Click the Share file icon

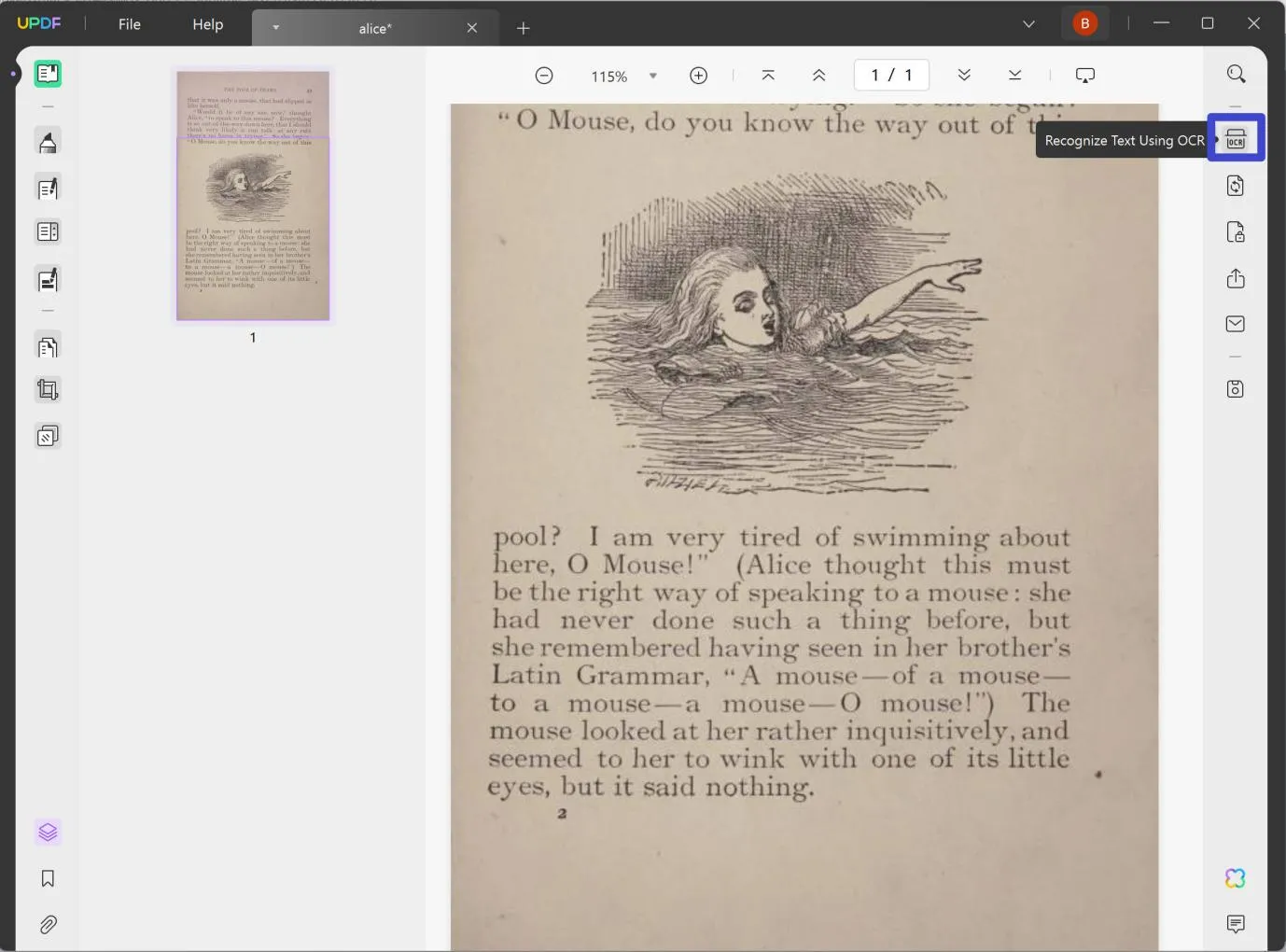1236,278
